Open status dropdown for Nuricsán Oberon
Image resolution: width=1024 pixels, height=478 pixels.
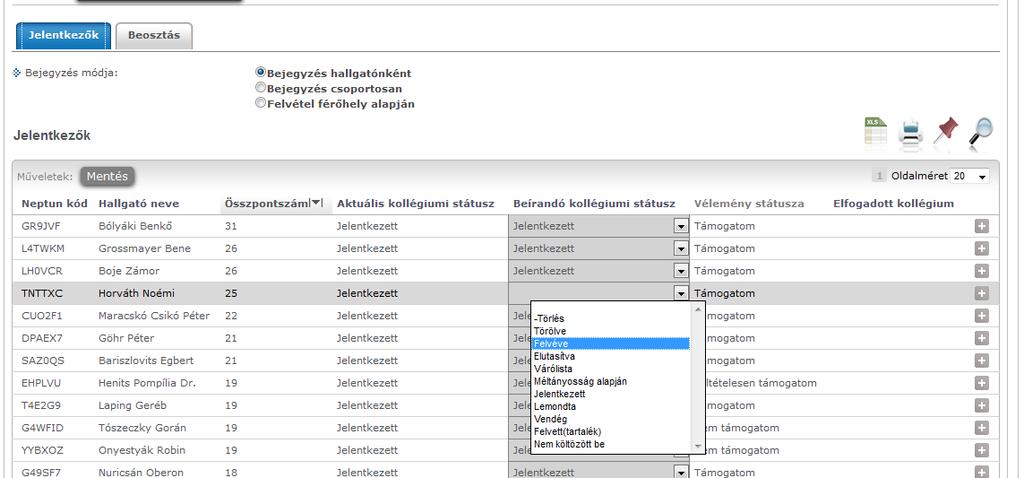click(x=681, y=472)
